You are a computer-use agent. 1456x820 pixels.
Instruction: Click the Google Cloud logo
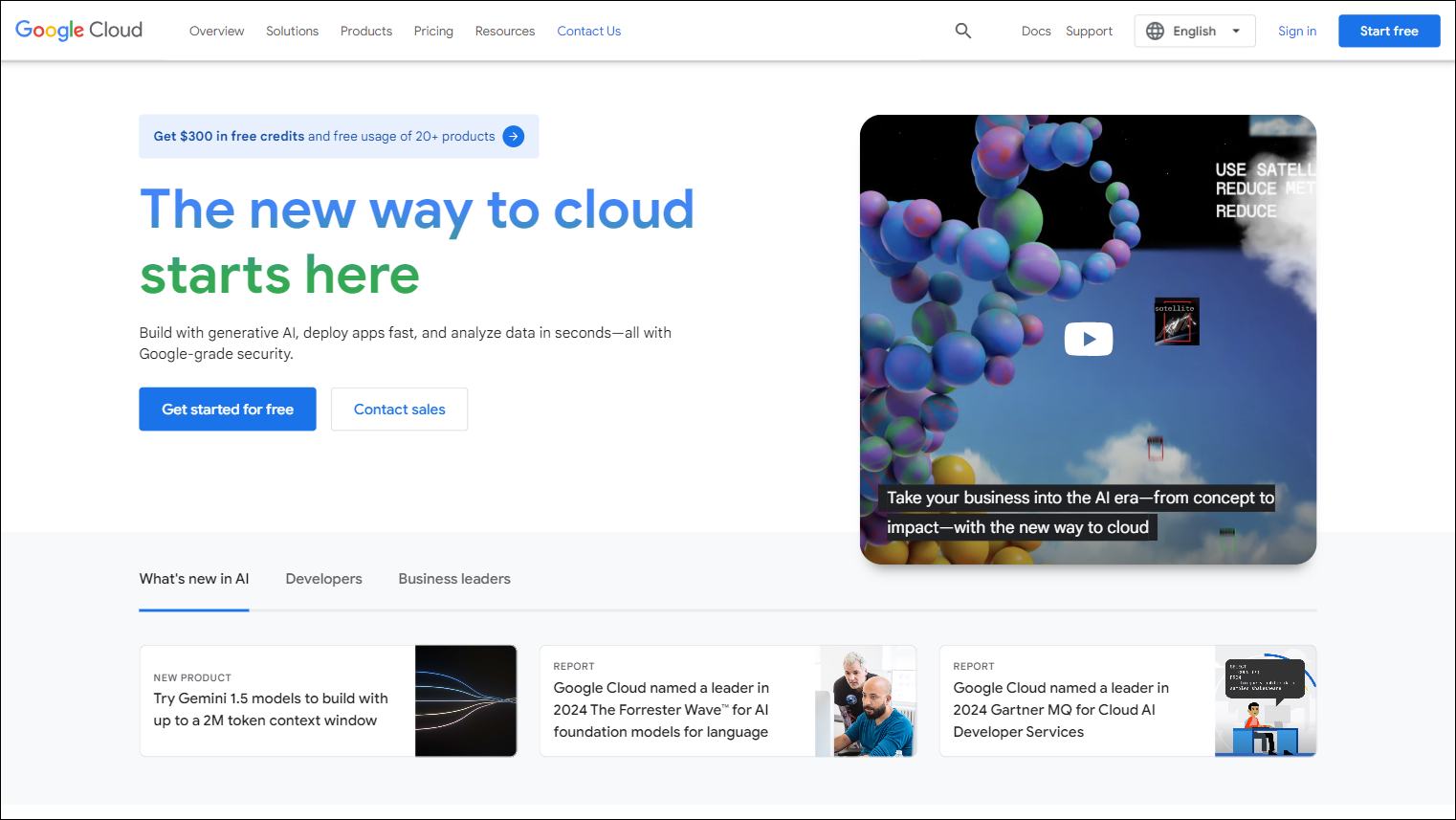click(78, 31)
